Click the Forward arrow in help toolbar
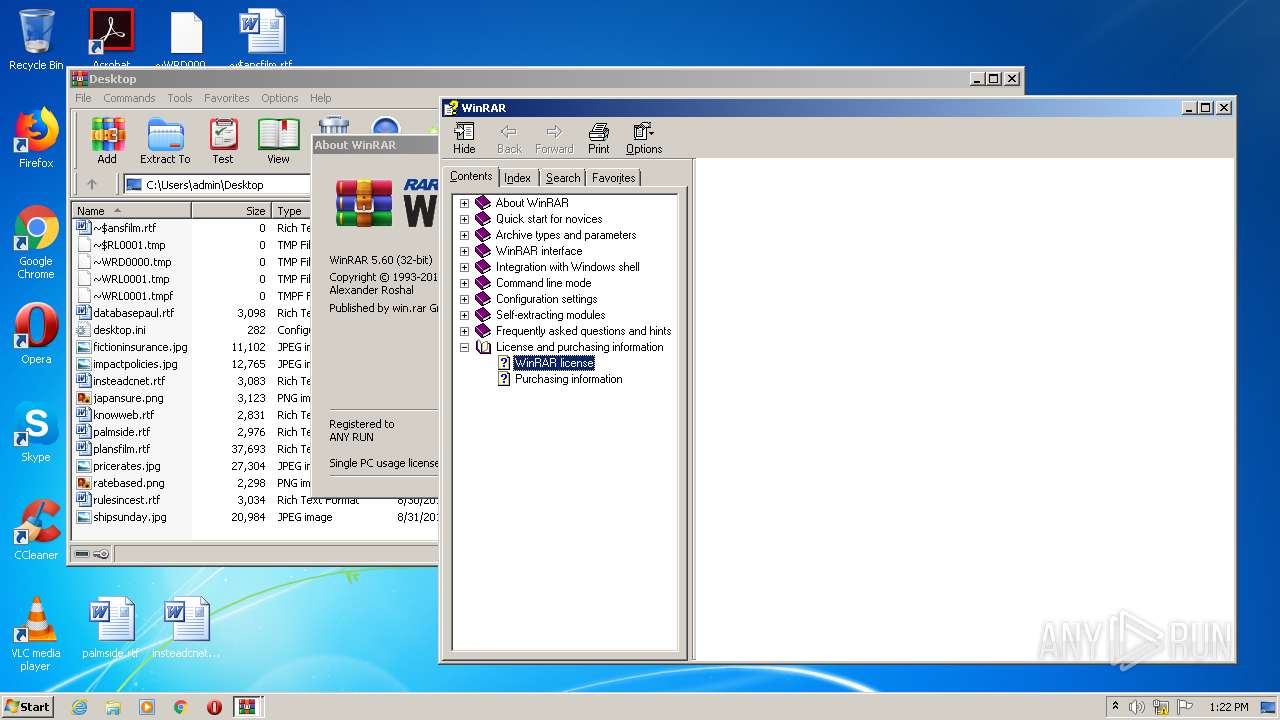This screenshot has height=720, width=1280. point(554,139)
